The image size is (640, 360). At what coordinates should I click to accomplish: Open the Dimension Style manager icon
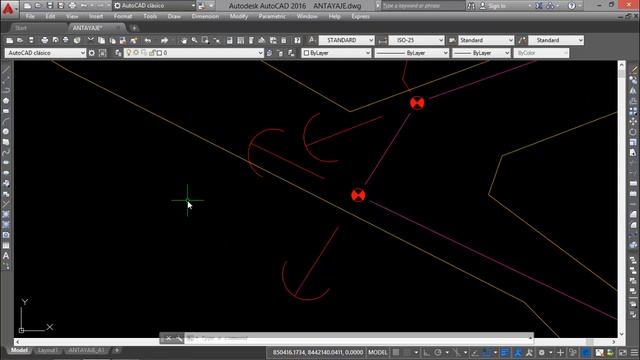(382, 40)
